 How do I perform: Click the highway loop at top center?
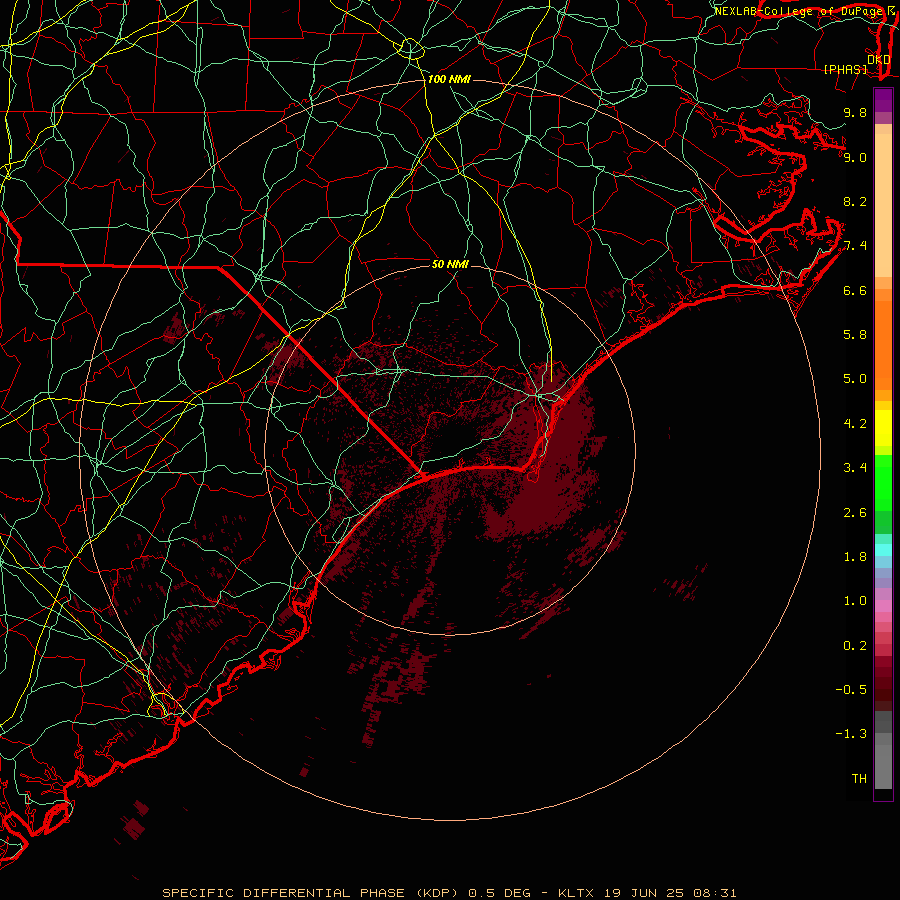pos(410,49)
